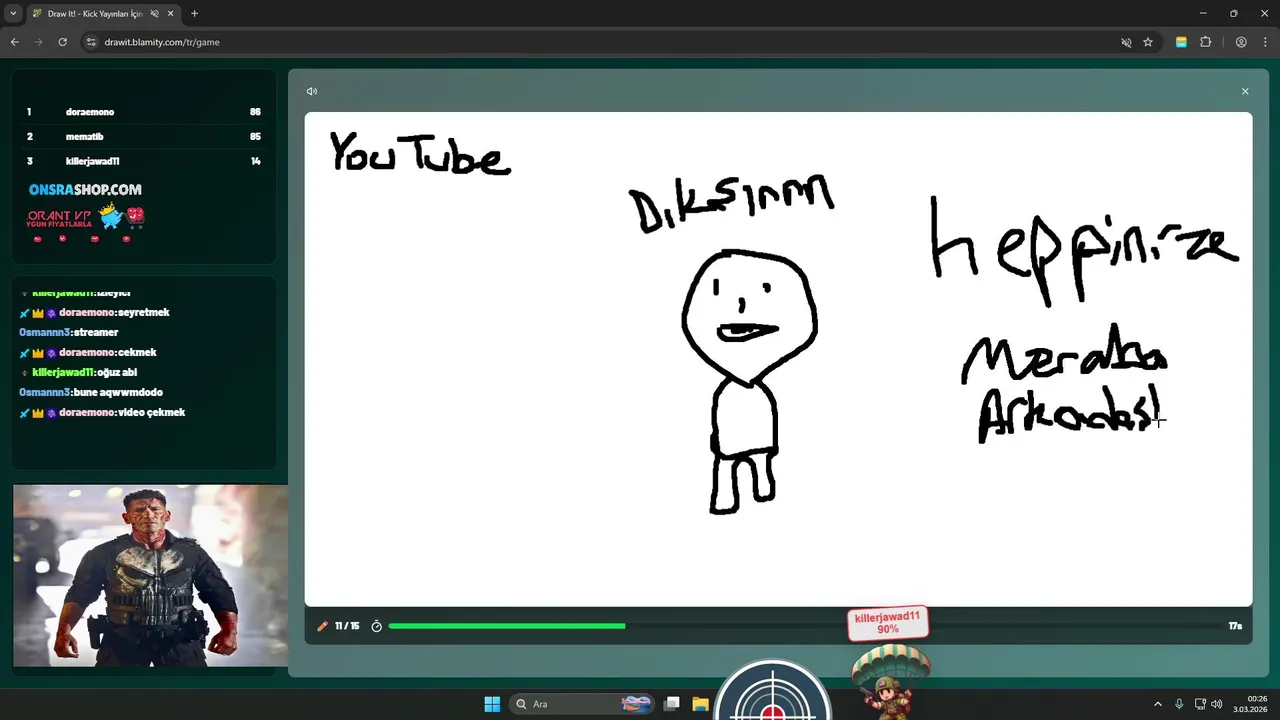This screenshot has width=1280, height=720.
Task: Select killerjawad11 leaderboard row
Action: 144,161
